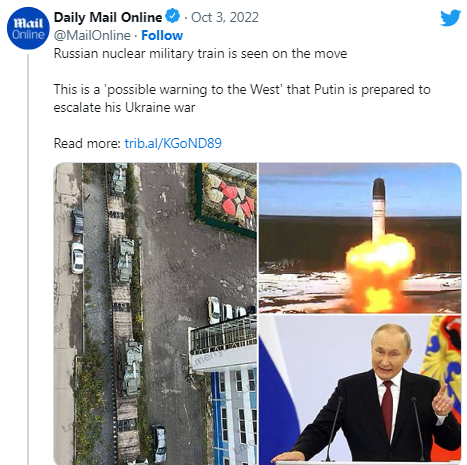Open the Daily Mail Online display name
Image resolution: width=467 pixels, height=465 pixels.
(108, 17)
